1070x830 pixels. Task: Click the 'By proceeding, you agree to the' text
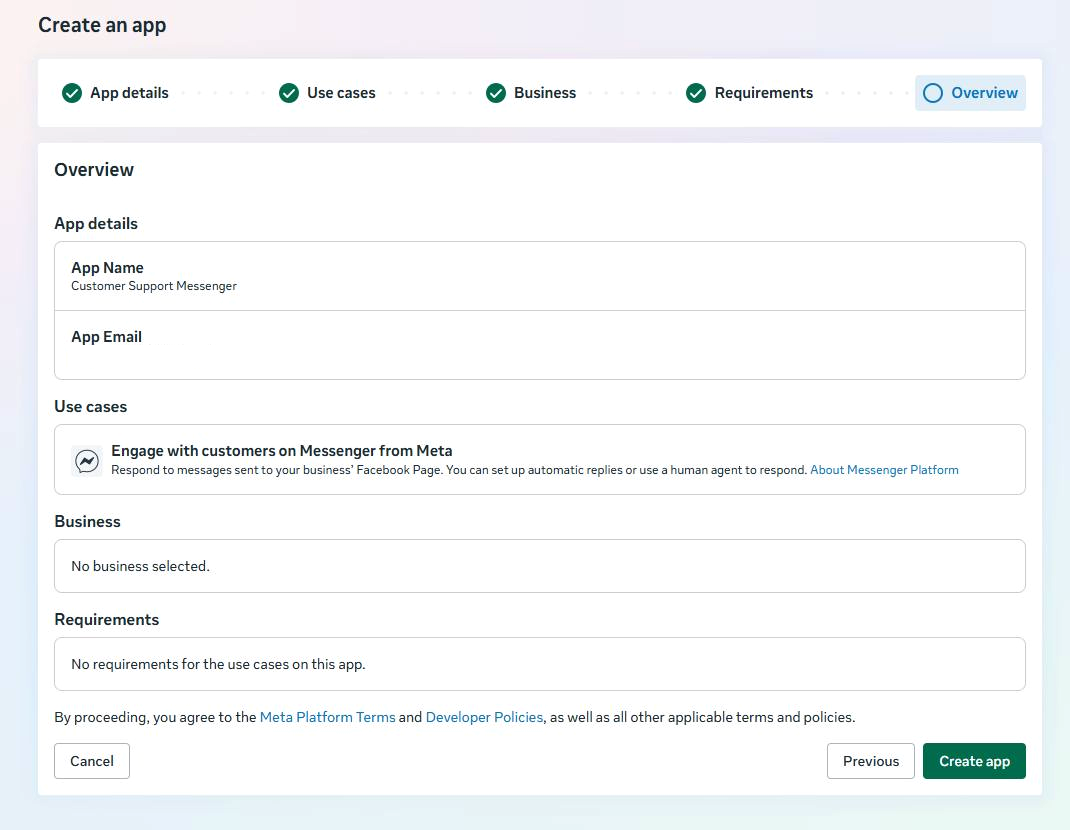(x=155, y=717)
